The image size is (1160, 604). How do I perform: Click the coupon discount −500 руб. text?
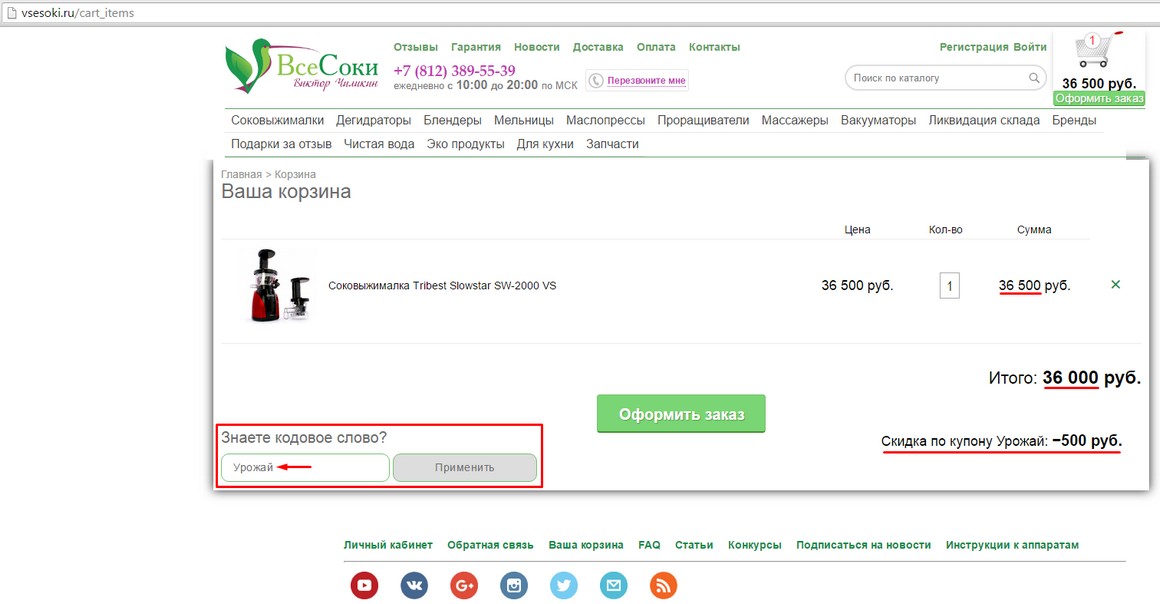1086,440
